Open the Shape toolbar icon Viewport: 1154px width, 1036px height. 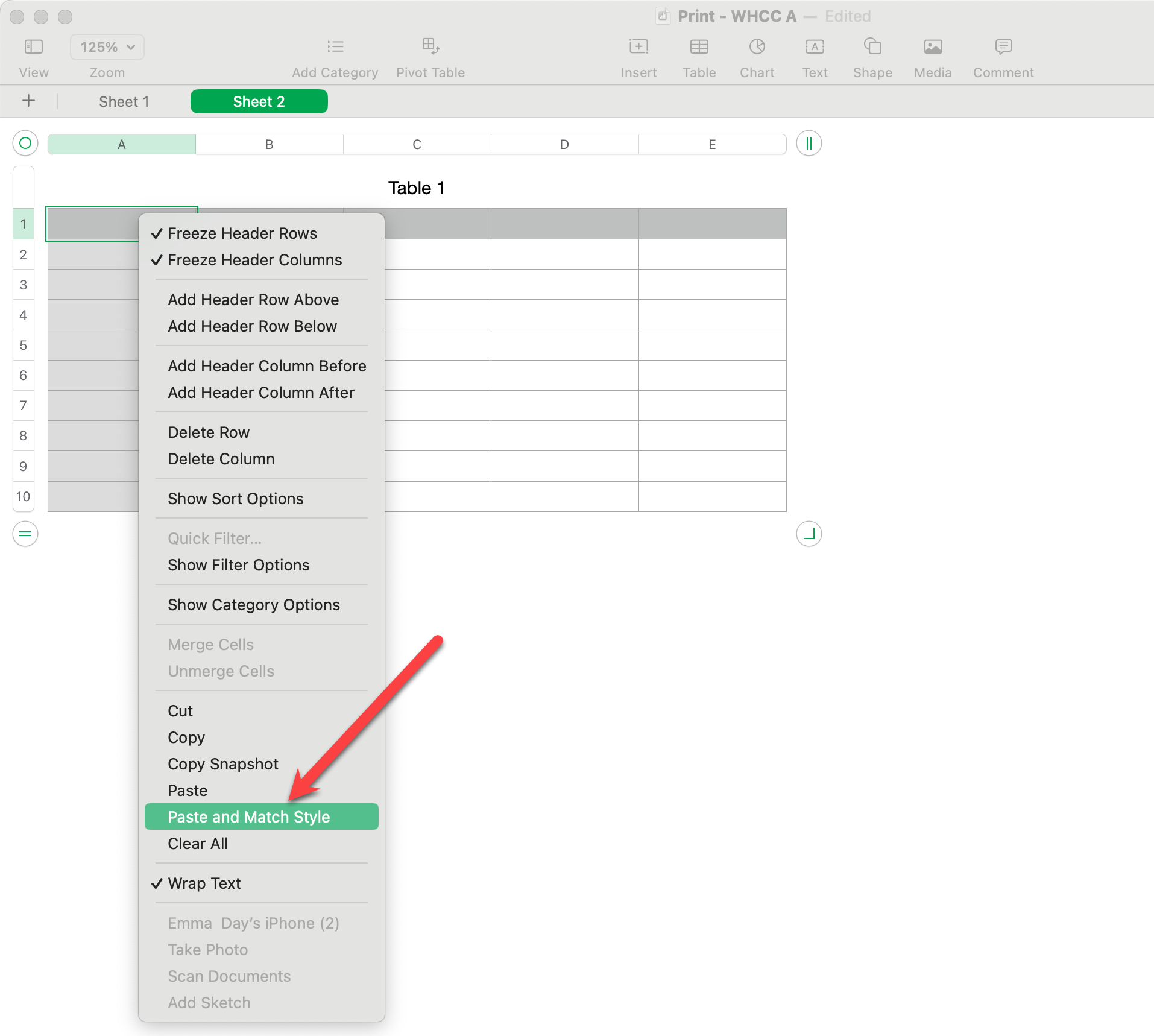coord(872,47)
